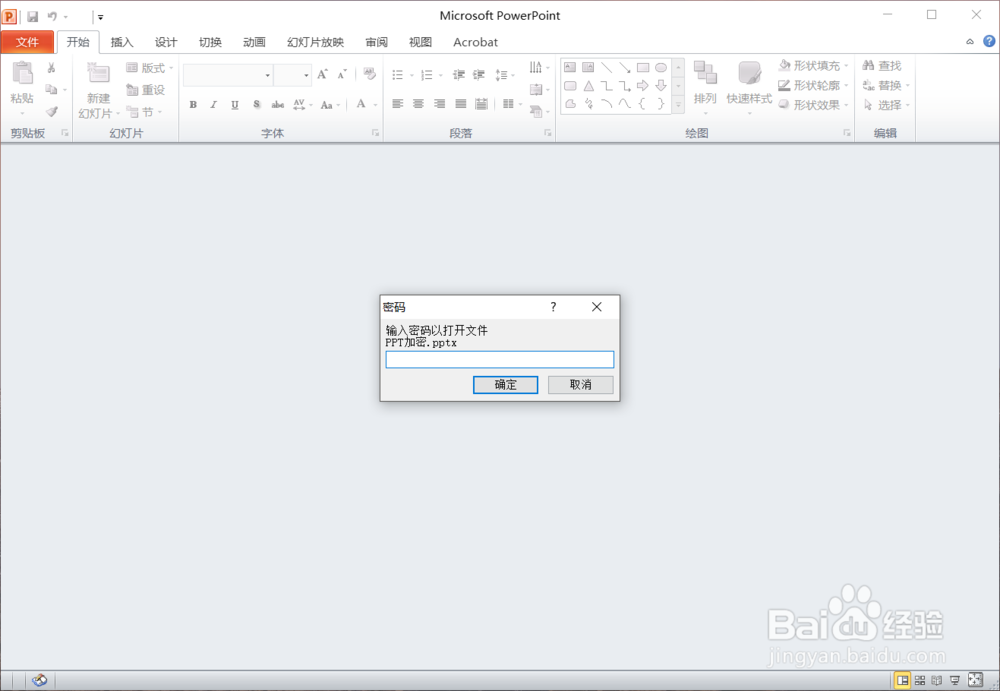This screenshot has width=1000, height=691.
Task: Click Decrease Font Size icon
Action: click(x=342, y=75)
